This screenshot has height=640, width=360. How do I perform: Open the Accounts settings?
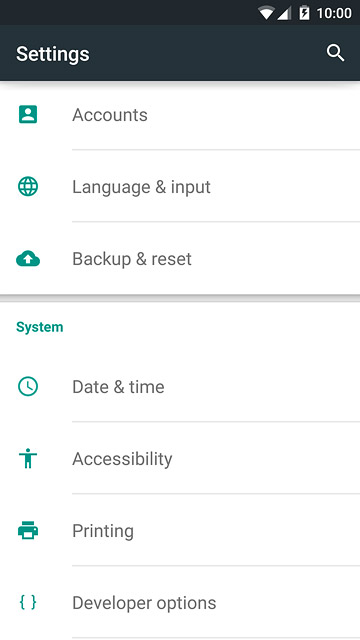click(180, 115)
